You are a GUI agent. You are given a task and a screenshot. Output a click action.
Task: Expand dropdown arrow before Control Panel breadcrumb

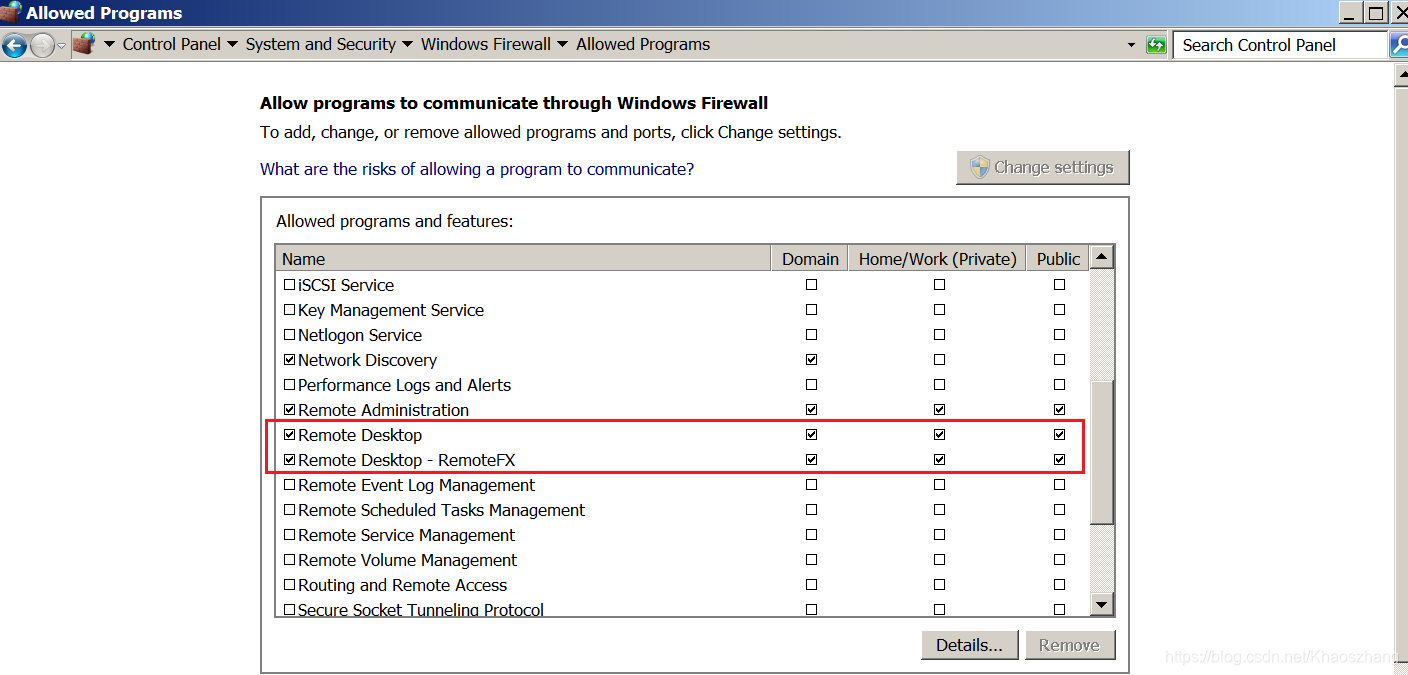coord(108,44)
